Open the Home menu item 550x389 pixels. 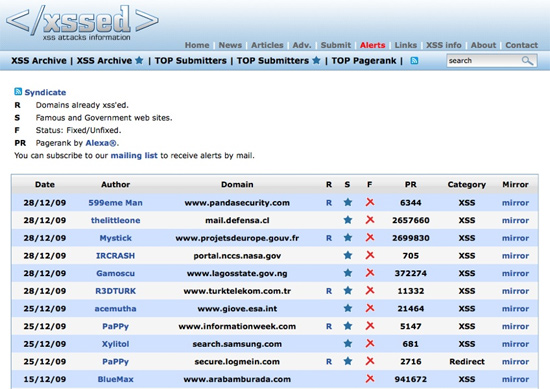[x=197, y=45]
